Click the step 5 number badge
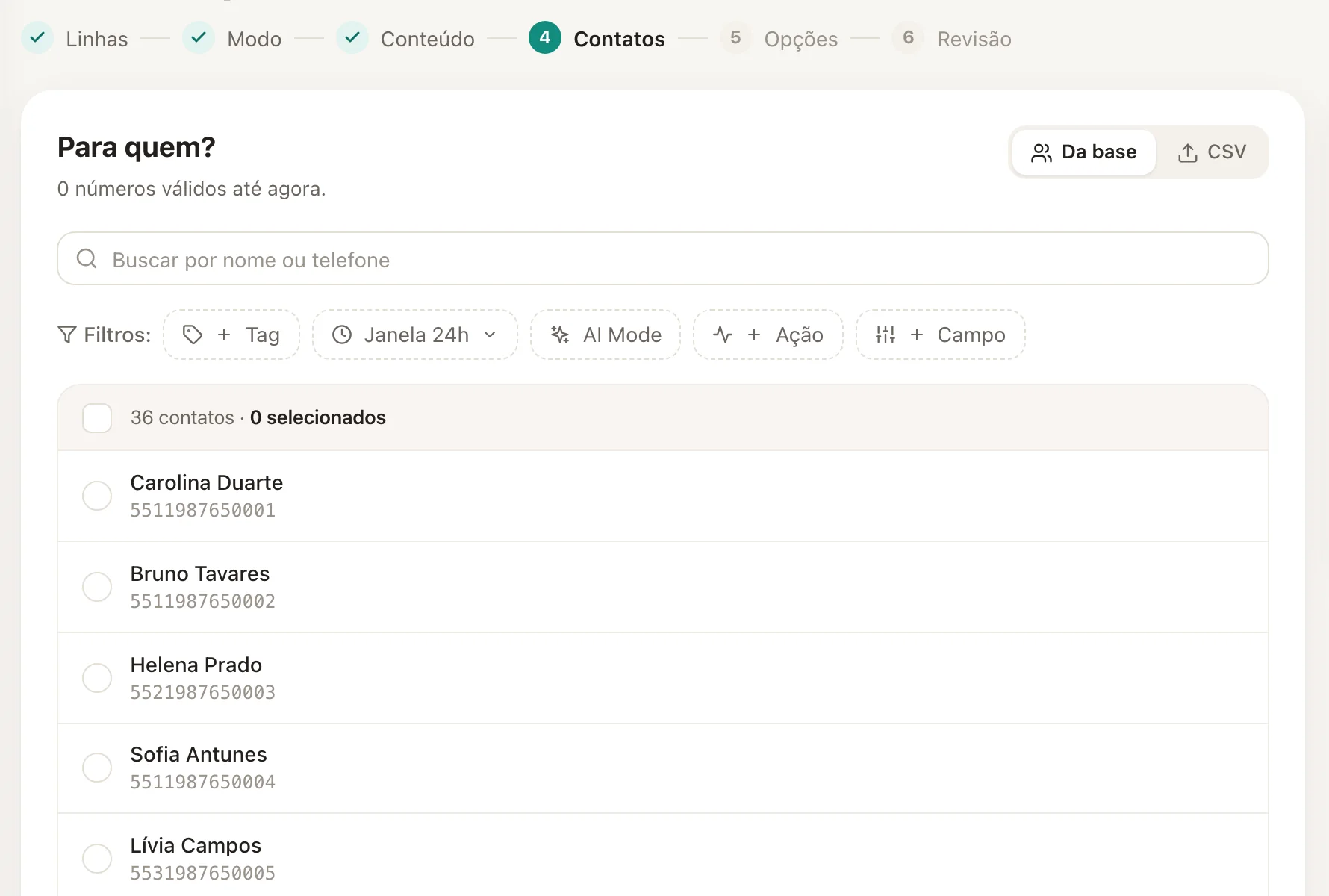The image size is (1329, 896). click(x=735, y=37)
